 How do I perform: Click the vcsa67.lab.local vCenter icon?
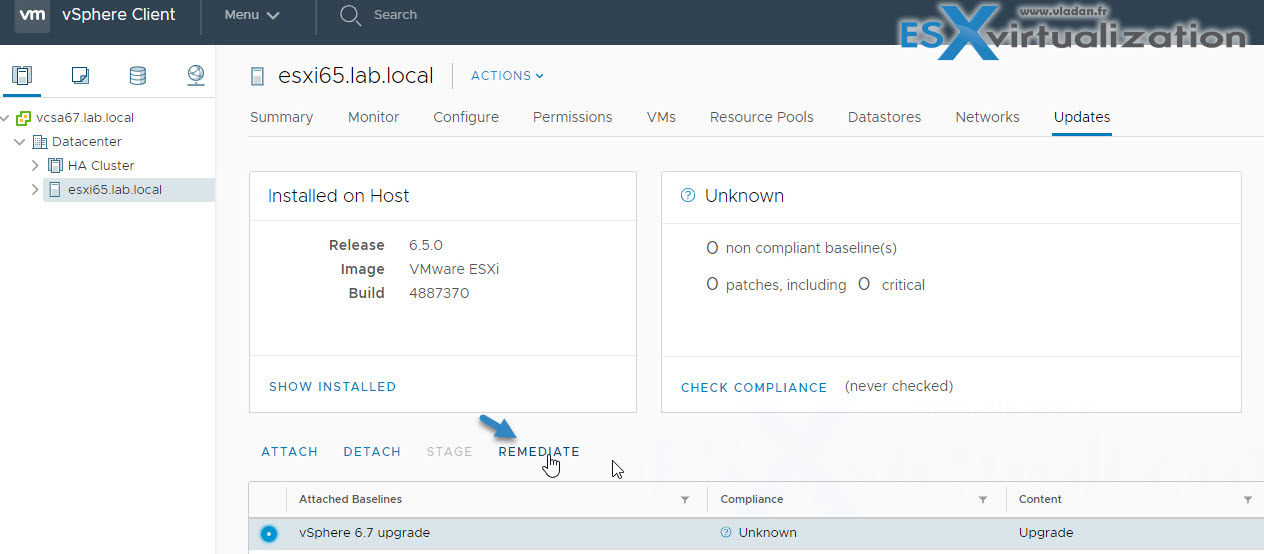[24, 117]
